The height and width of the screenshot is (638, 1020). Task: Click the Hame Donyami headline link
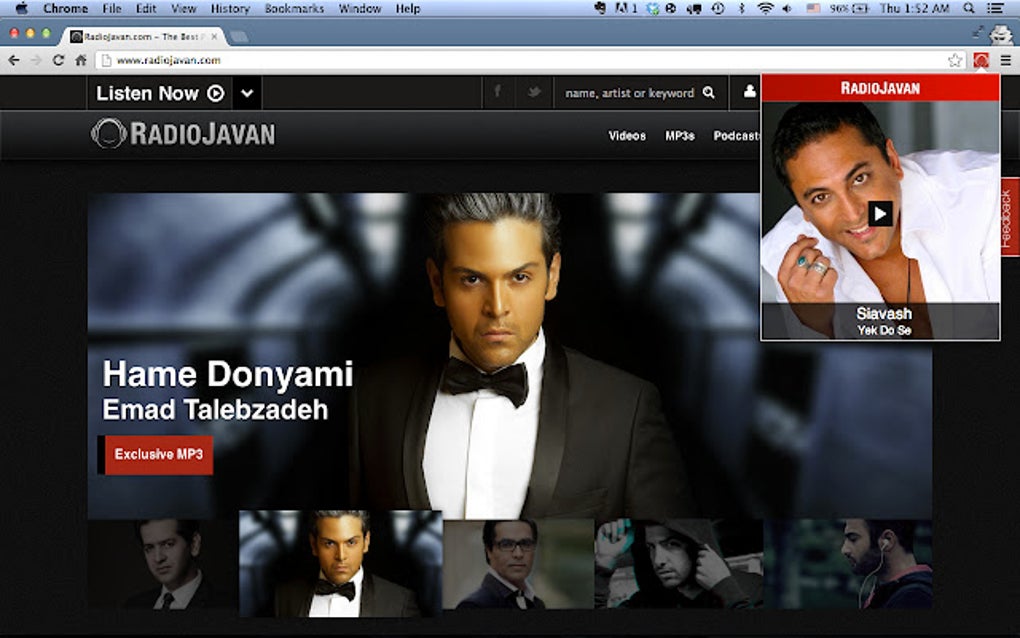pyautogui.click(x=228, y=374)
